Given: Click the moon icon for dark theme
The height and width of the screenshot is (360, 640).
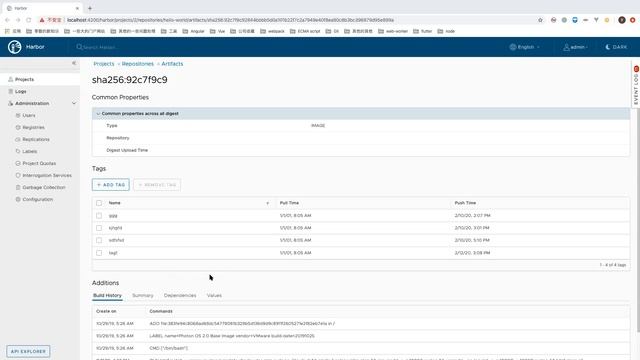Looking at the screenshot, I should (x=608, y=47).
